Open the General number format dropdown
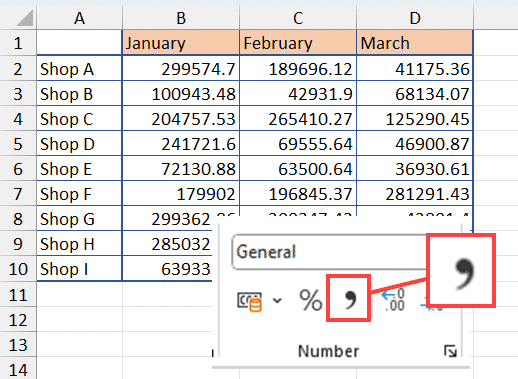This screenshot has width=518, height=379. pos(328,252)
